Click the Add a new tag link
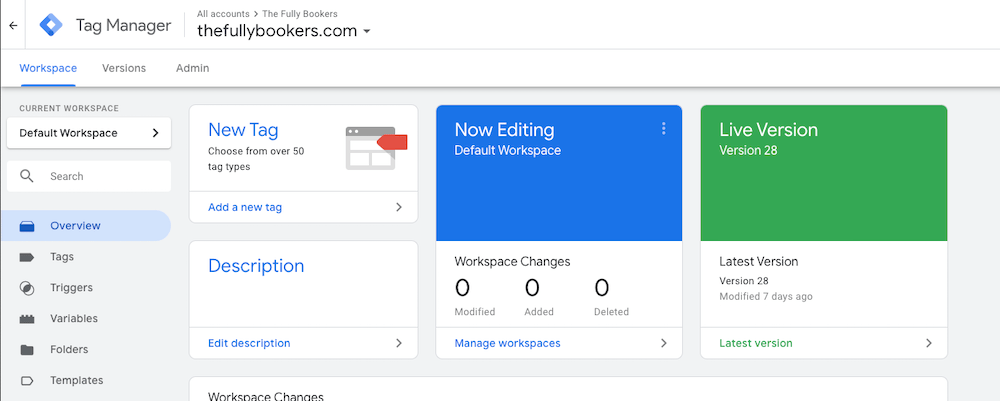 tap(245, 207)
